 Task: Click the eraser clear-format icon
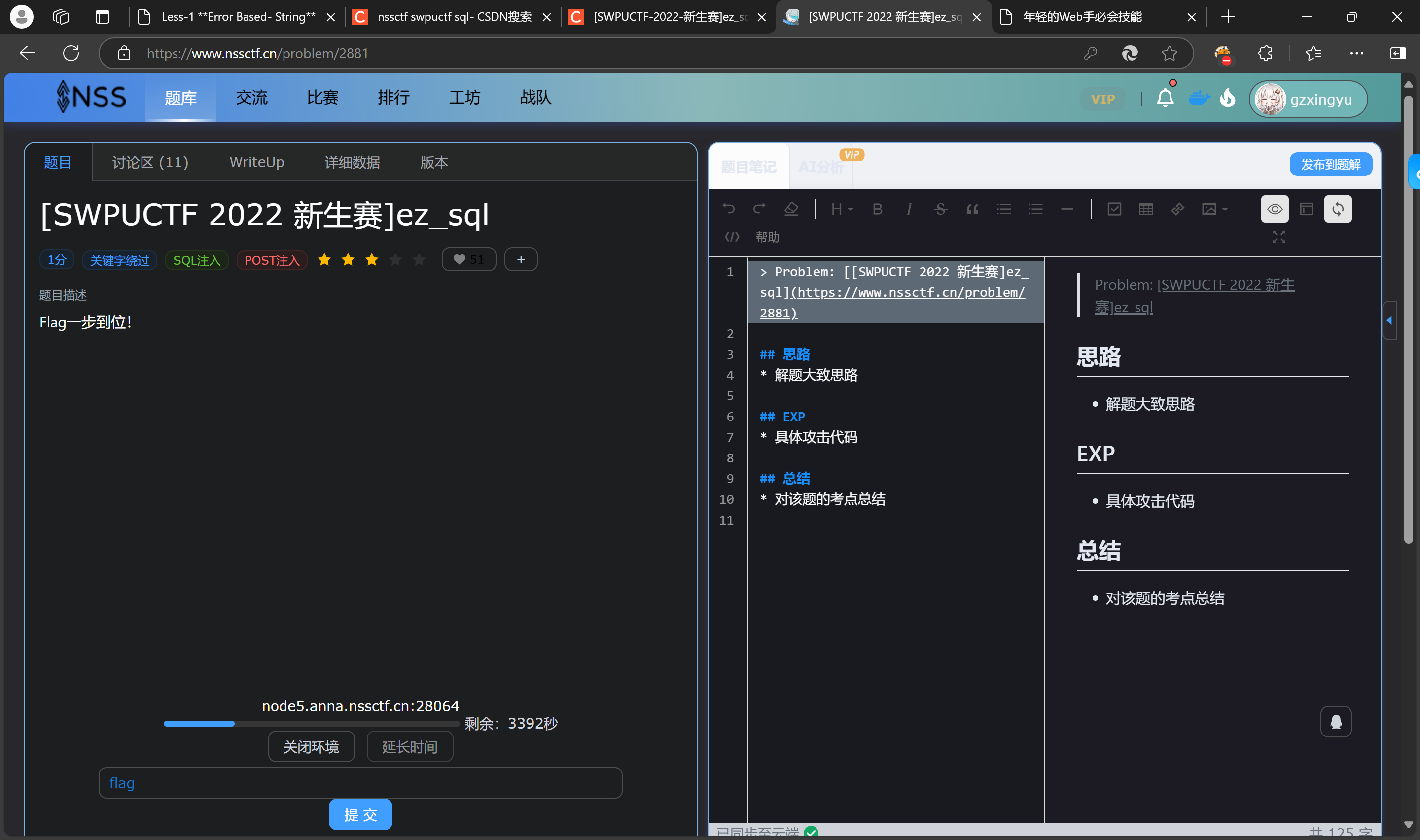coord(791,209)
